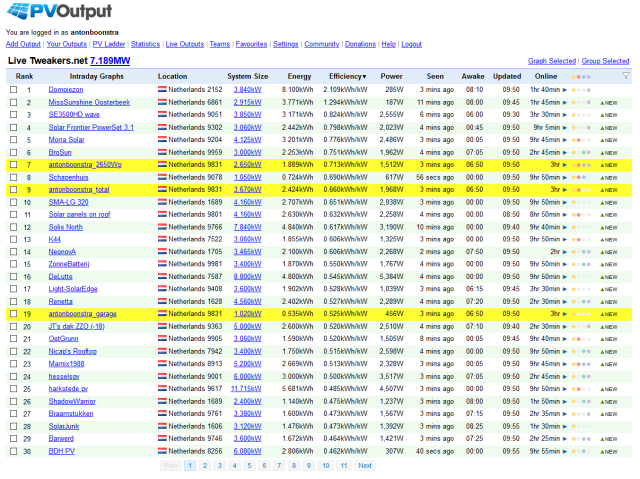Click the green NEW badge in antonboonstra_total row
Viewport: 640px width, 479px height.
(x=609, y=190)
